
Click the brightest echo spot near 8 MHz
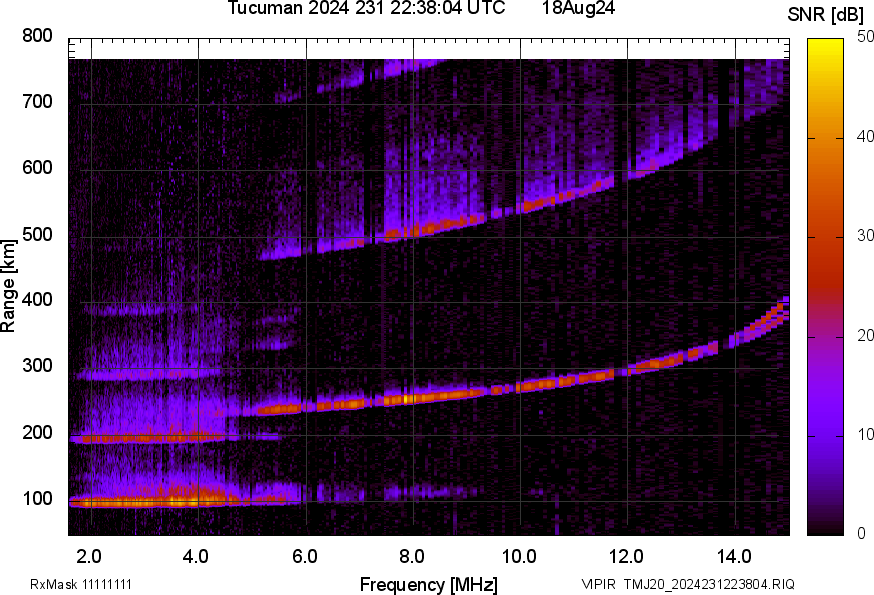point(407,399)
